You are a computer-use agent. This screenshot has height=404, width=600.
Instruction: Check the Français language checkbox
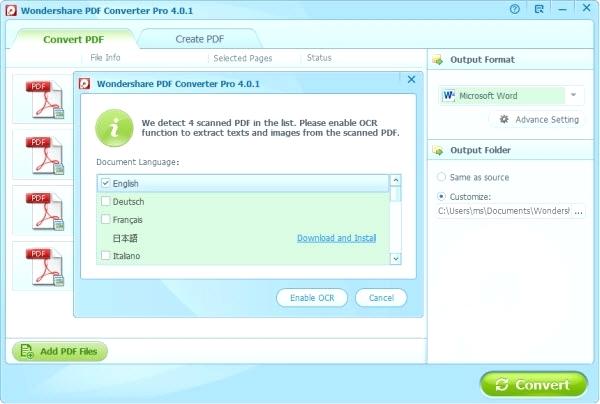106,219
